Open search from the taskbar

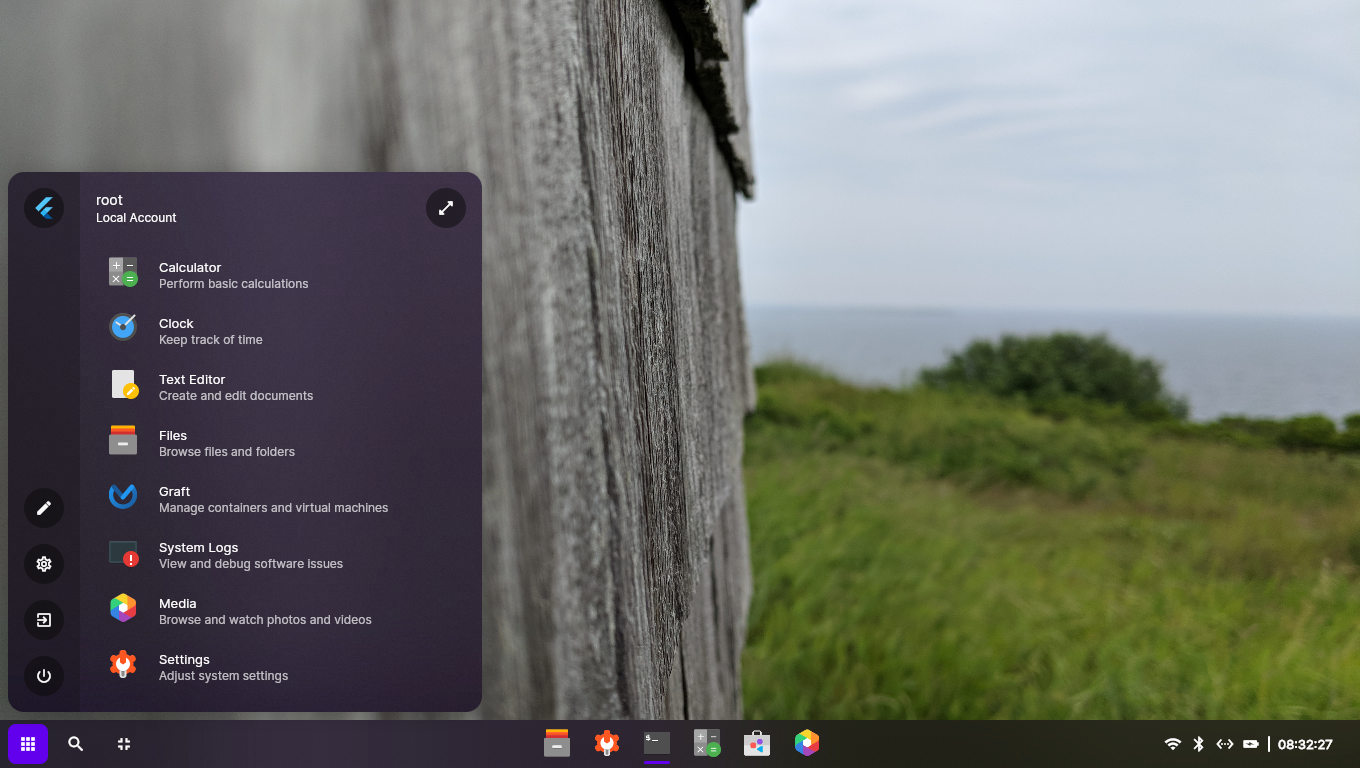(x=76, y=744)
